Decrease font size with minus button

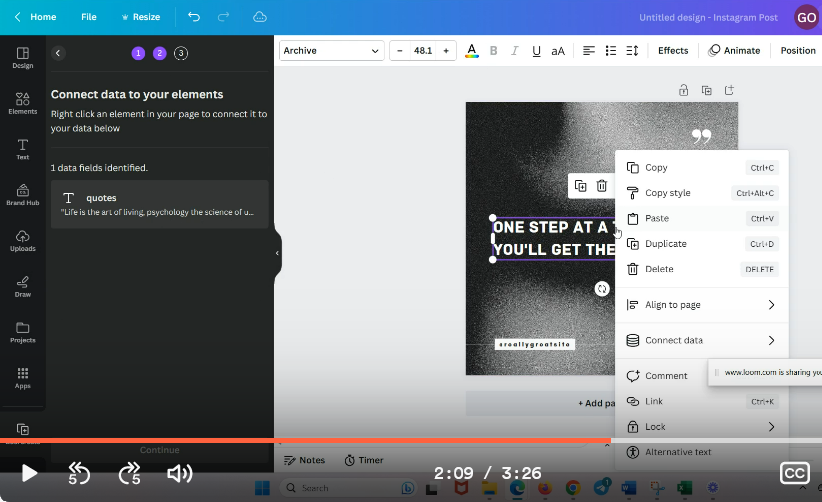pos(400,50)
